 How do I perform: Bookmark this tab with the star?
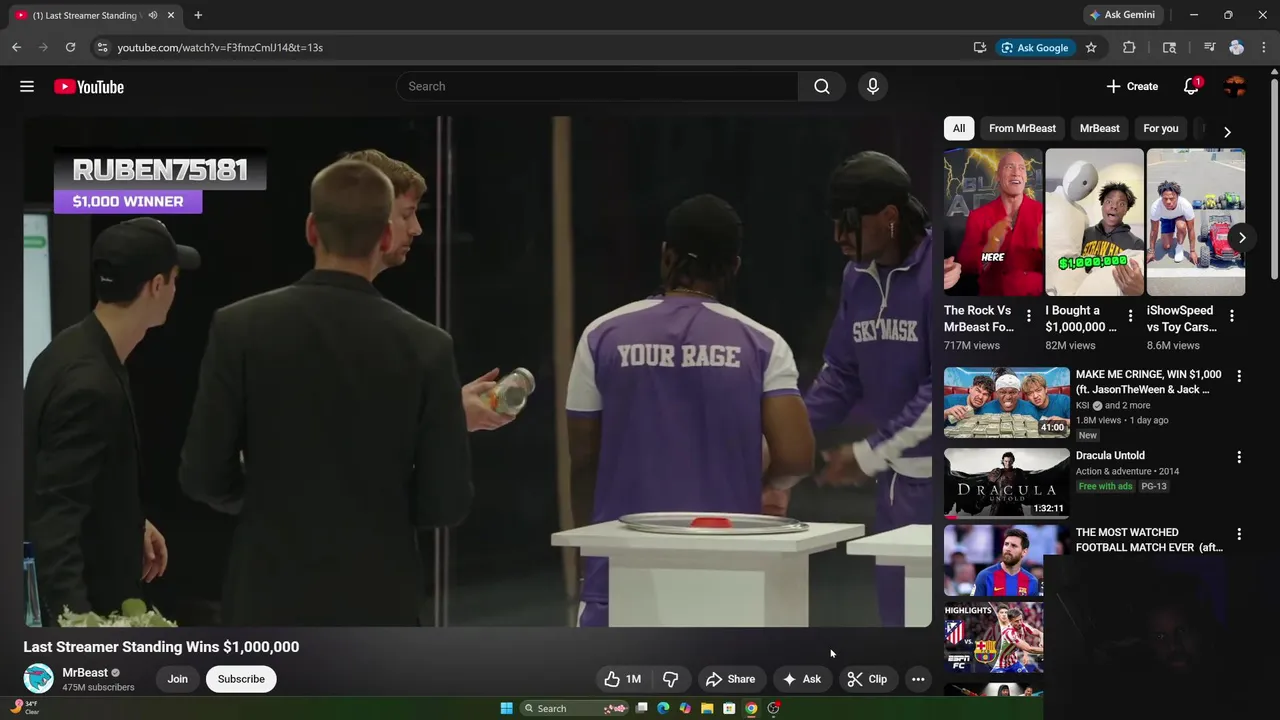tap(1091, 47)
